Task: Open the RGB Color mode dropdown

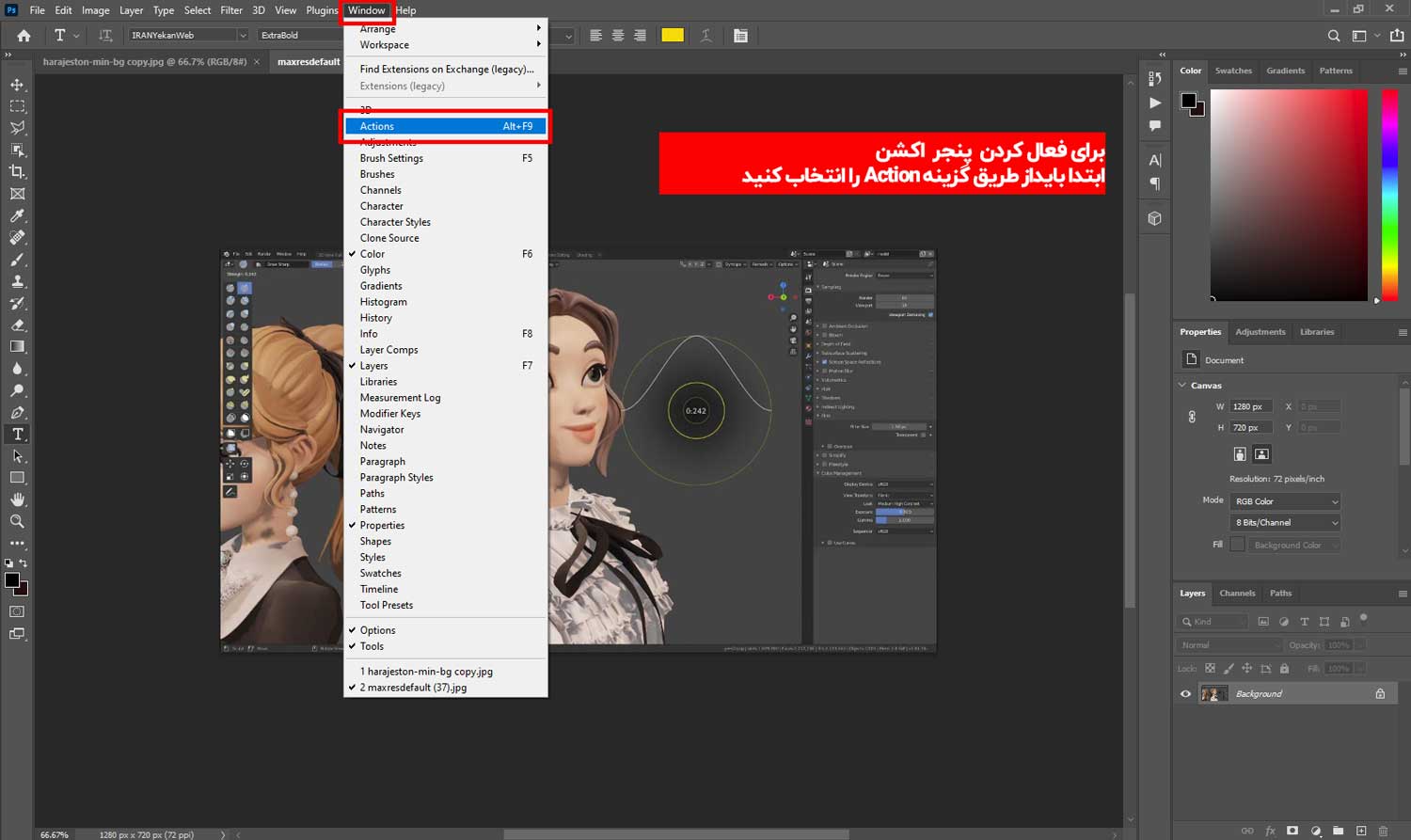Action: [x=1285, y=501]
